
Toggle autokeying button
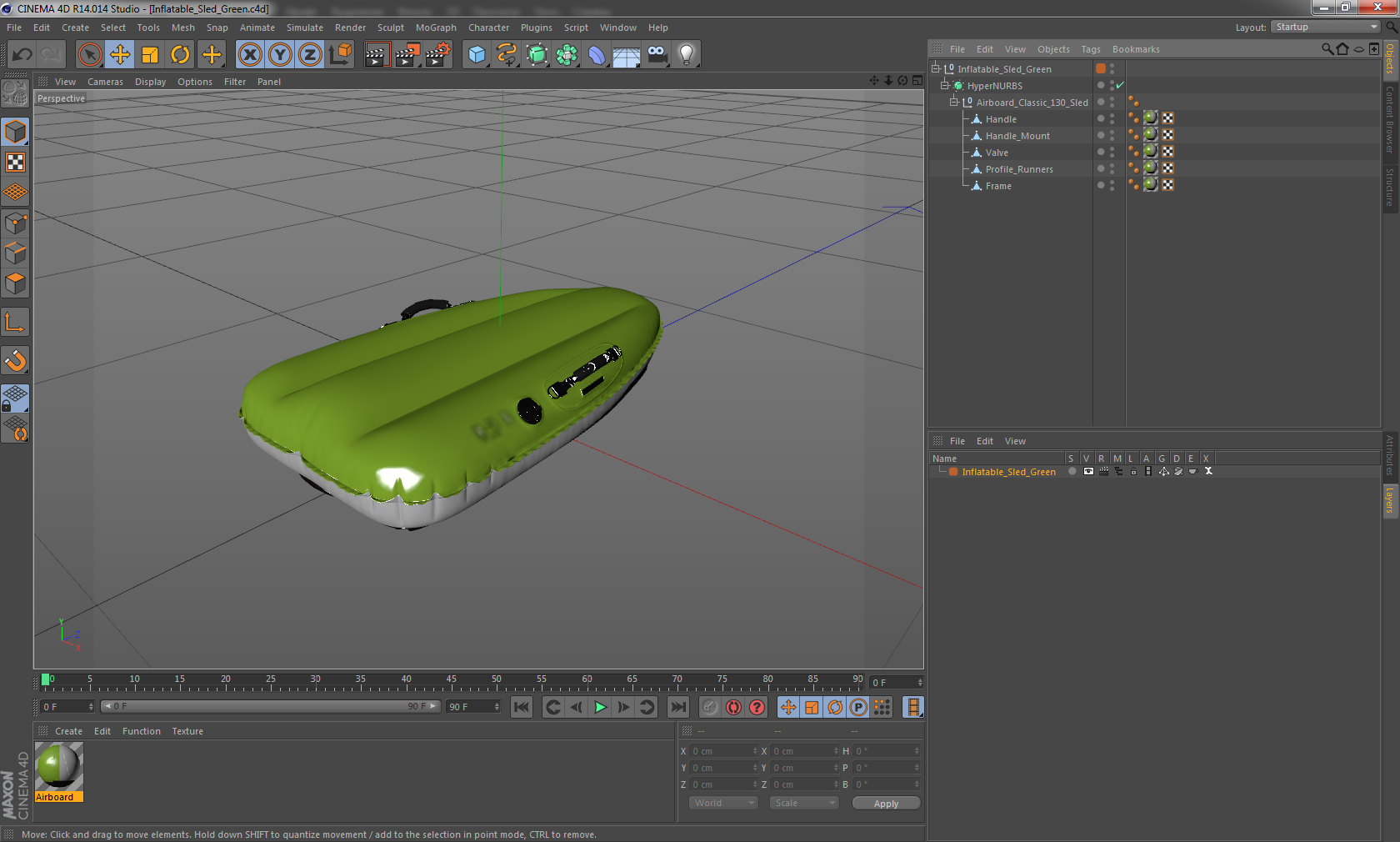733,708
